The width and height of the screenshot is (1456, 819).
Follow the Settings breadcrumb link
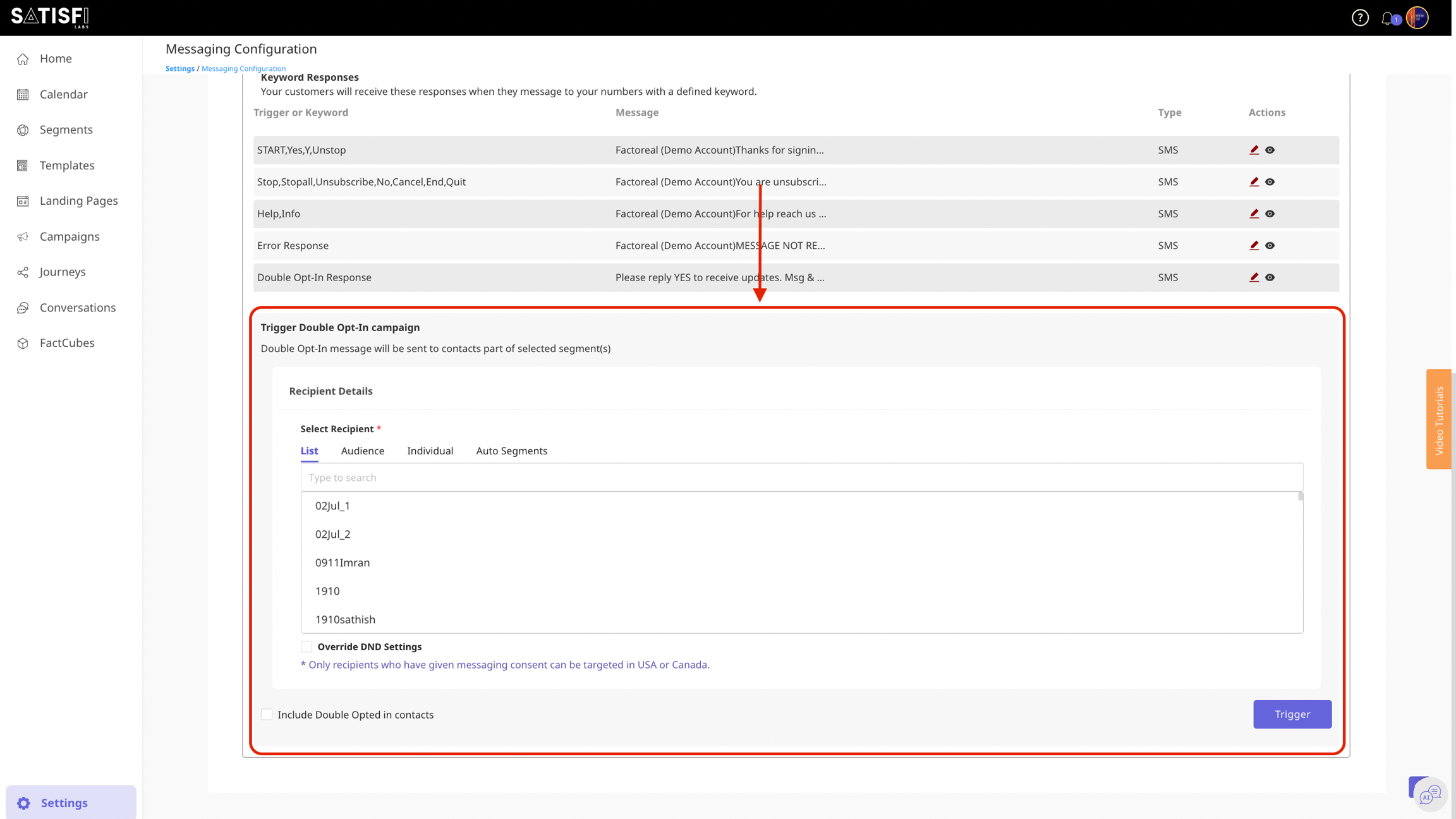(179, 68)
